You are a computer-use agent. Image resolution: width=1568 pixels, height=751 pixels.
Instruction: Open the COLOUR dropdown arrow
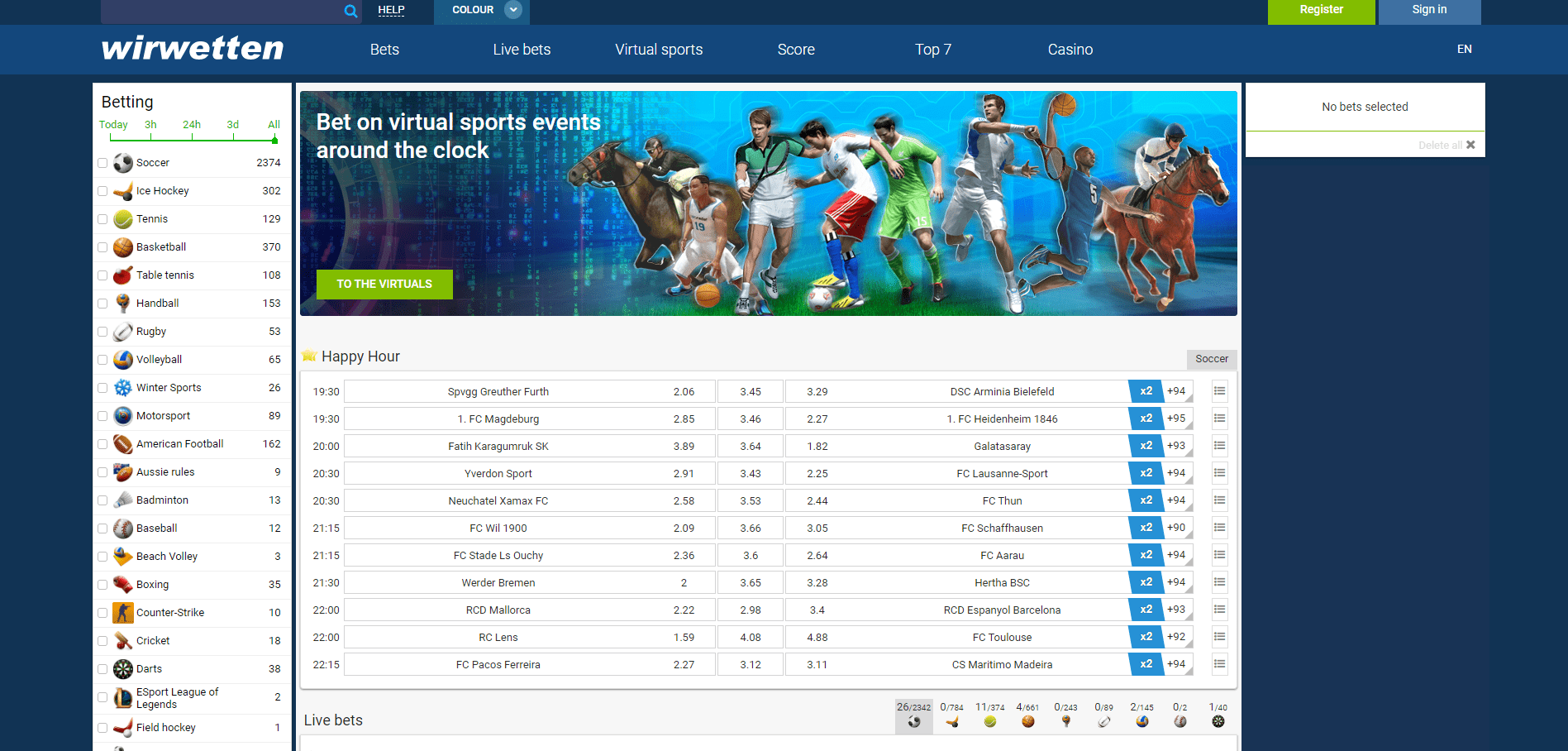coord(513,10)
